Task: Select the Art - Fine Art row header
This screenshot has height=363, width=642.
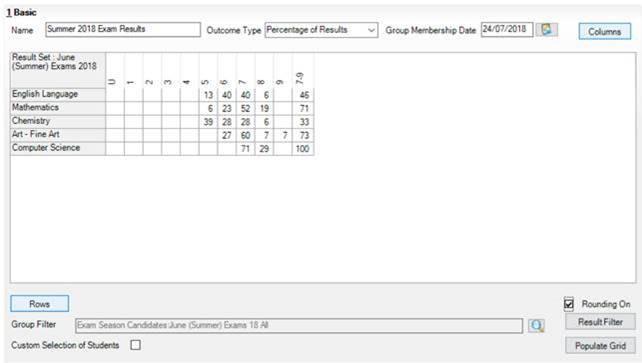Action: 58,135
